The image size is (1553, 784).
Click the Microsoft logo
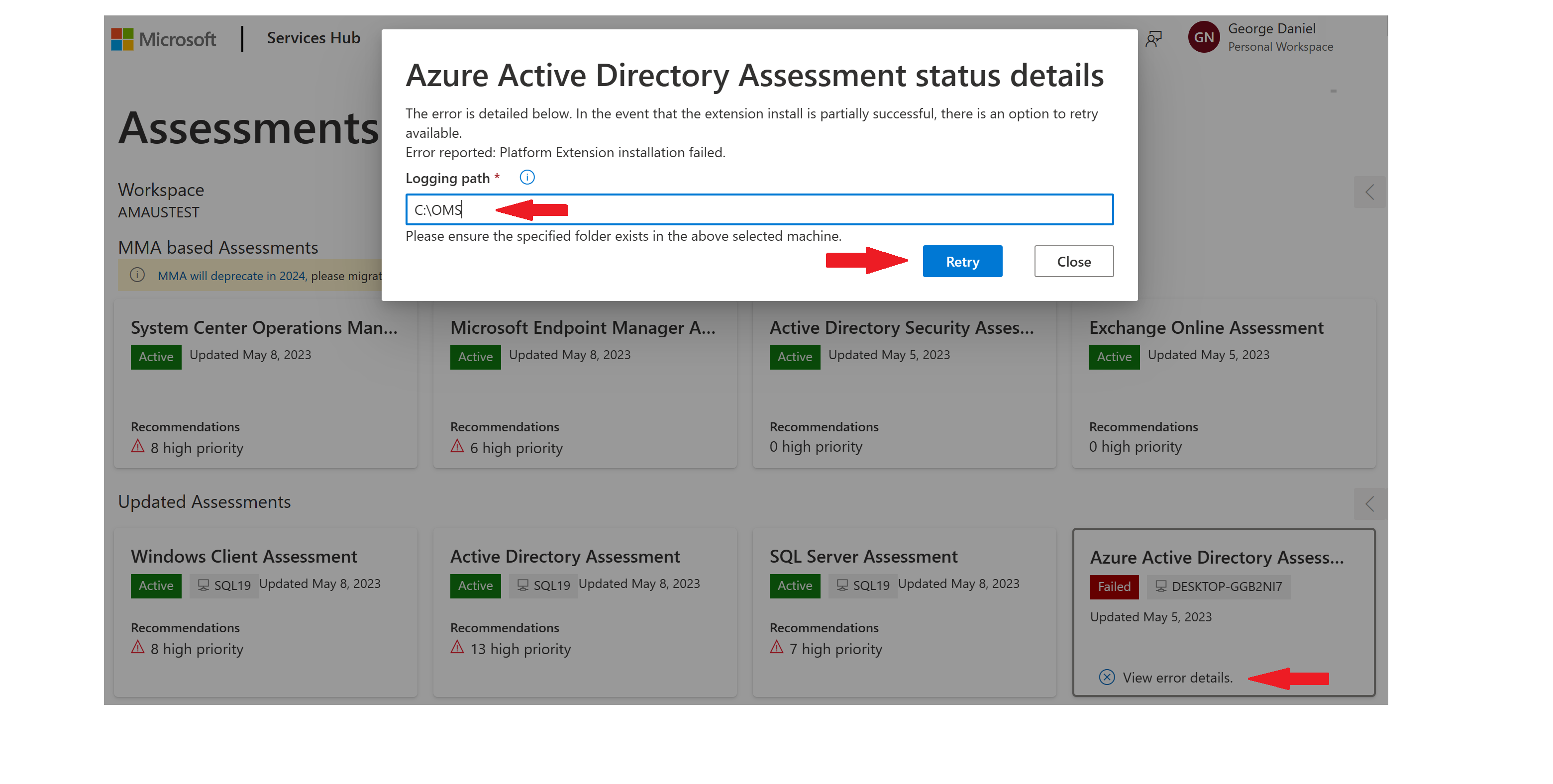163,39
